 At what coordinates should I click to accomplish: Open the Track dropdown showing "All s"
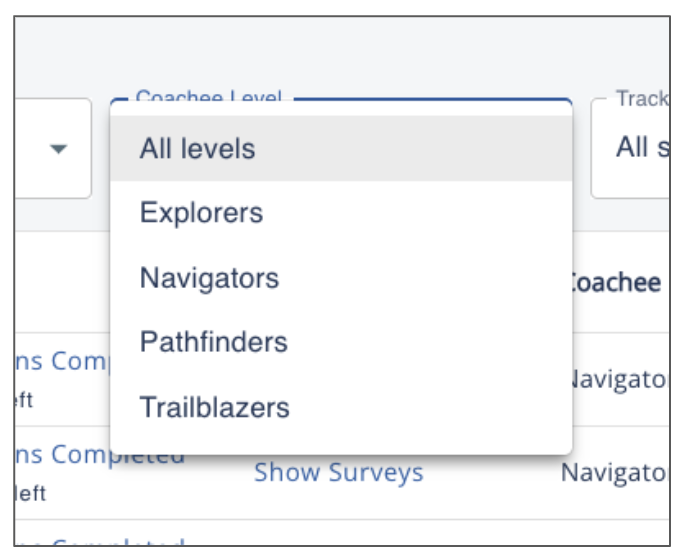634,148
